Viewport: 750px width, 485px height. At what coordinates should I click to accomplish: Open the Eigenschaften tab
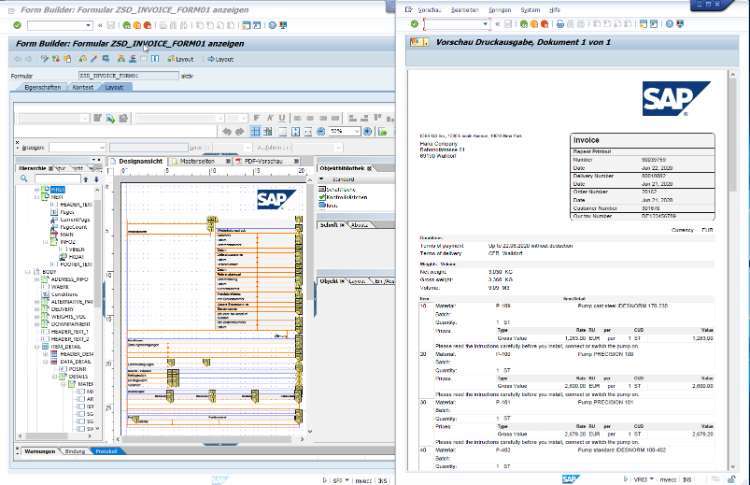tap(43, 88)
